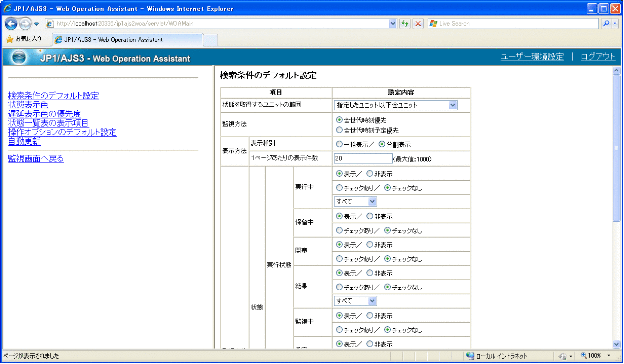The image size is (624, 364).
Task: Click the ログアウト link
Action: pyautogui.click(x=598, y=57)
